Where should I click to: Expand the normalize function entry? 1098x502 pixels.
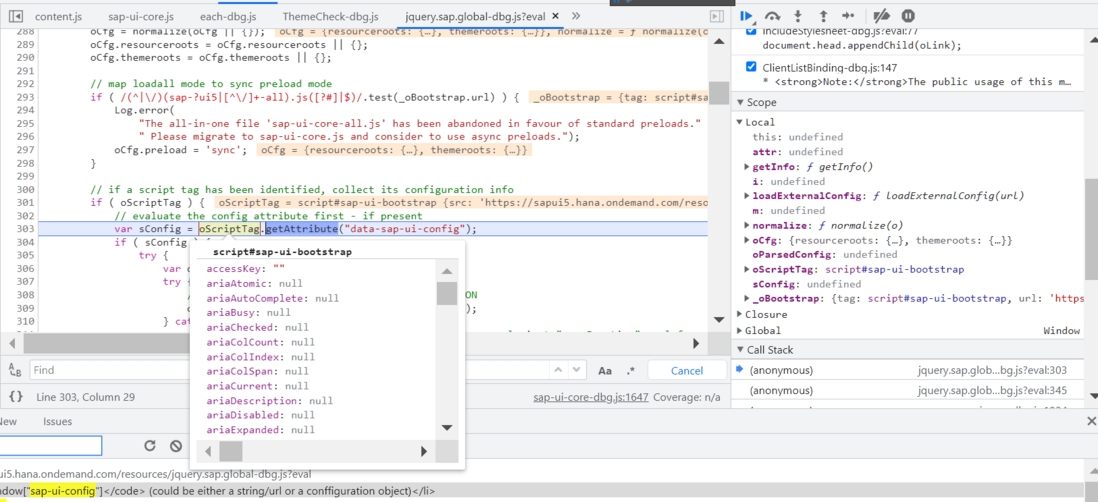click(x=747, y=225)
